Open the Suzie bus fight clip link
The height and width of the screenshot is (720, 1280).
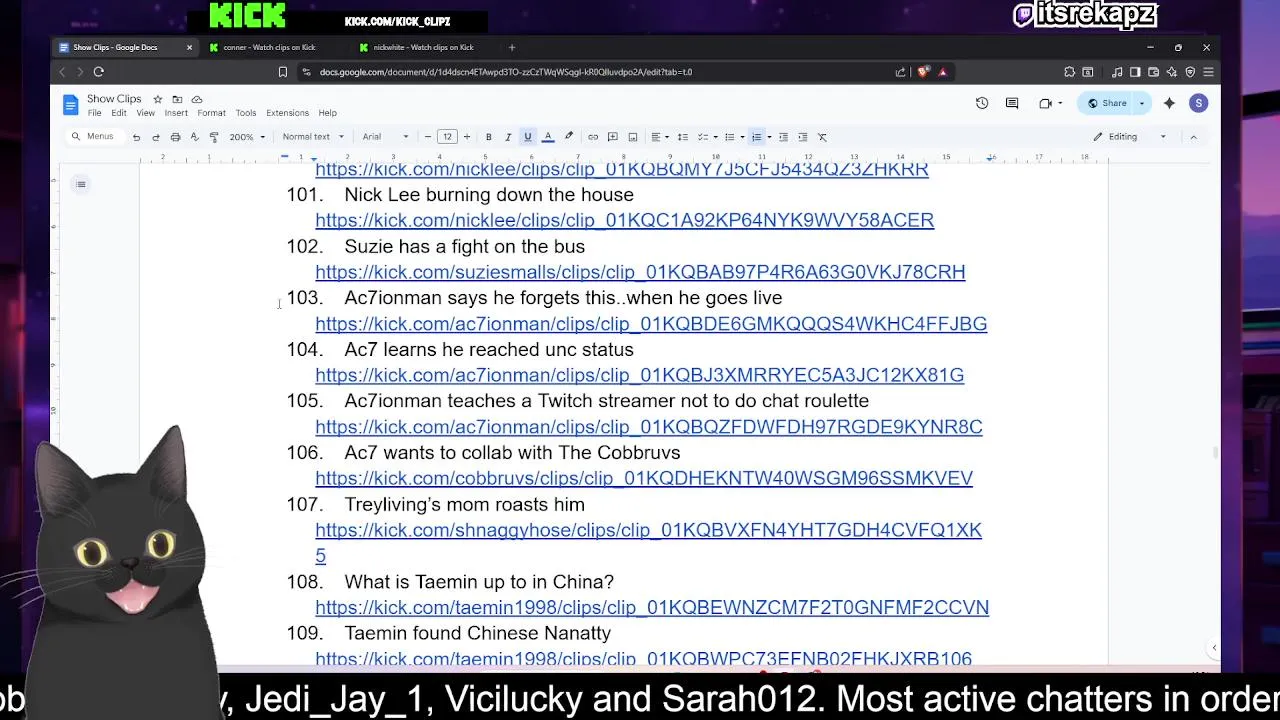640,272
